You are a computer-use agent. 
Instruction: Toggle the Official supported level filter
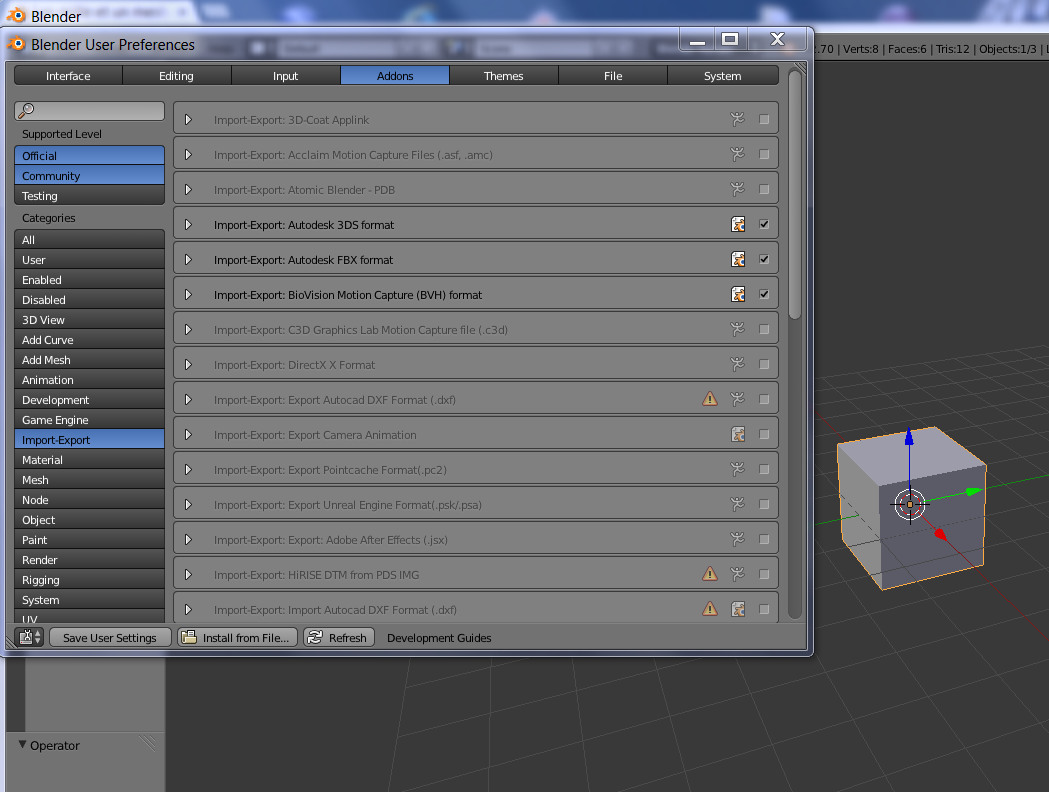coord(90,155)
